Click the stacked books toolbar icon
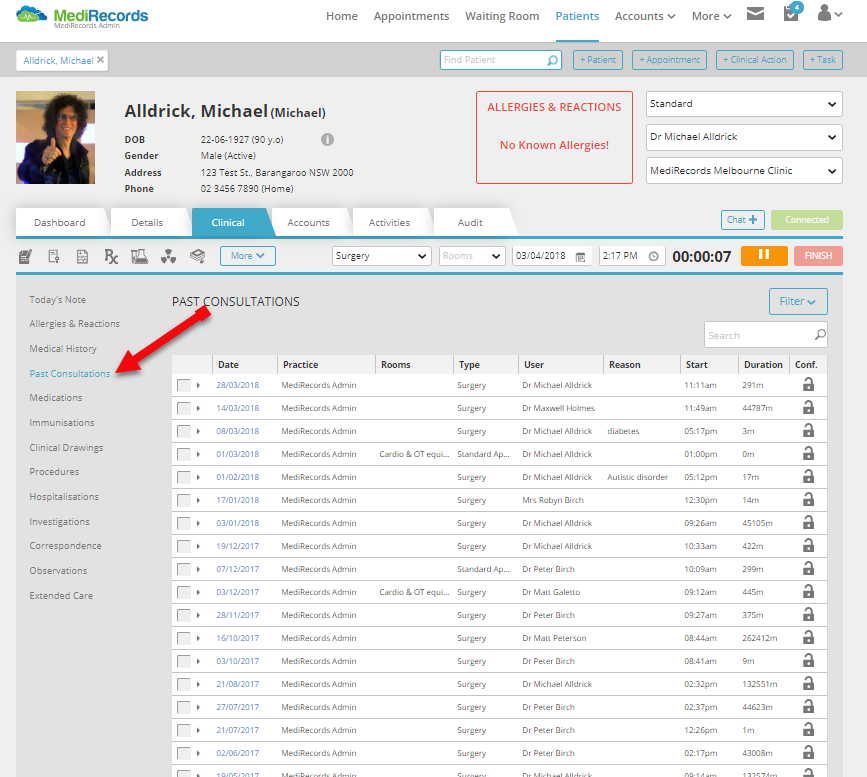Viewport: 867px width, 777px height. point(197,255)
